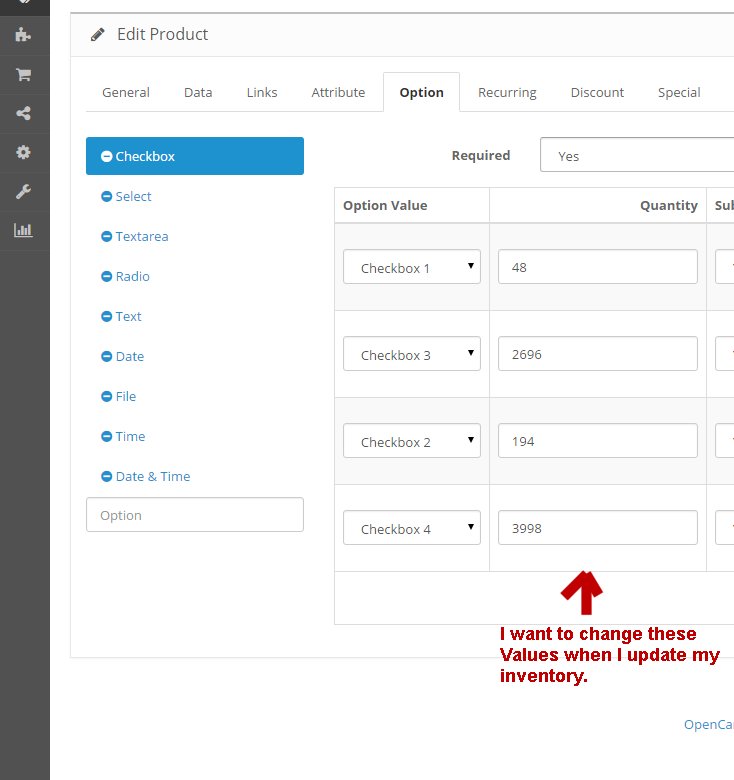Select the Time option in side list
This screenshot has height=780, width=734.
tap(130, 436)
